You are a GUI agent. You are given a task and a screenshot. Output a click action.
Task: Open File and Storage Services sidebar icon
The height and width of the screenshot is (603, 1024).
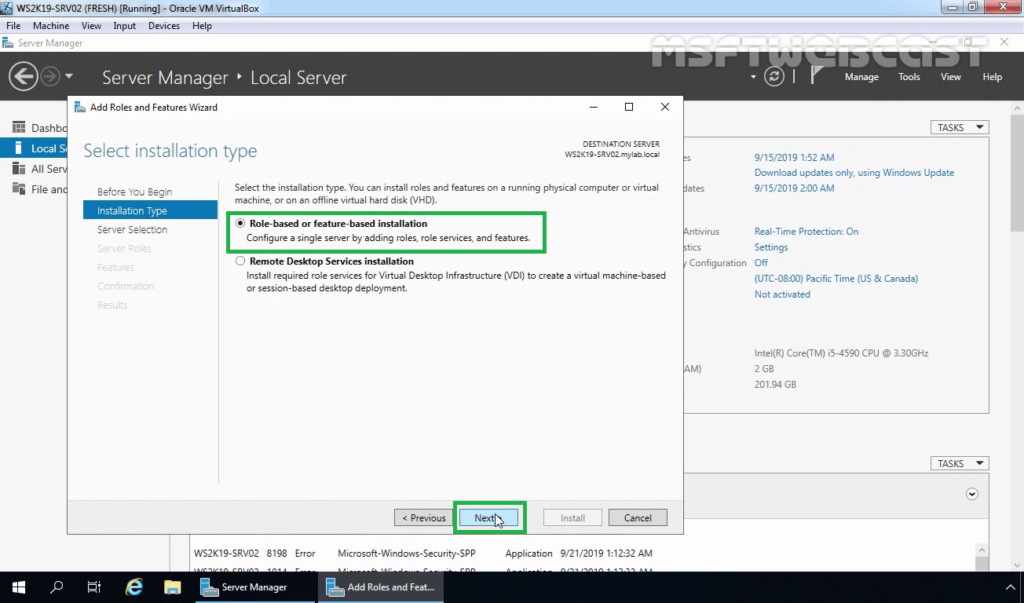point(18,189)
